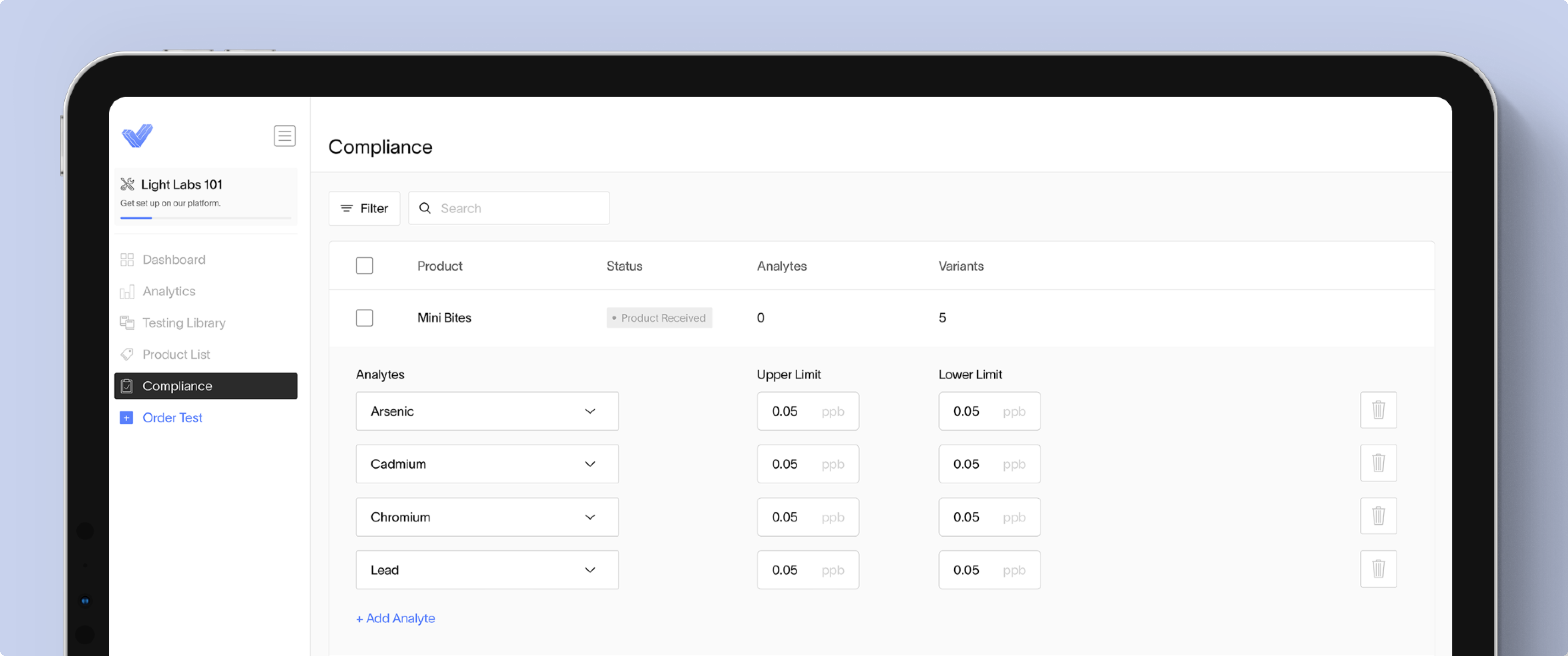The width and height of the screenshot is (1568, 656).
Task: Edit Lead lower limit value
Action: coord(989,570)
